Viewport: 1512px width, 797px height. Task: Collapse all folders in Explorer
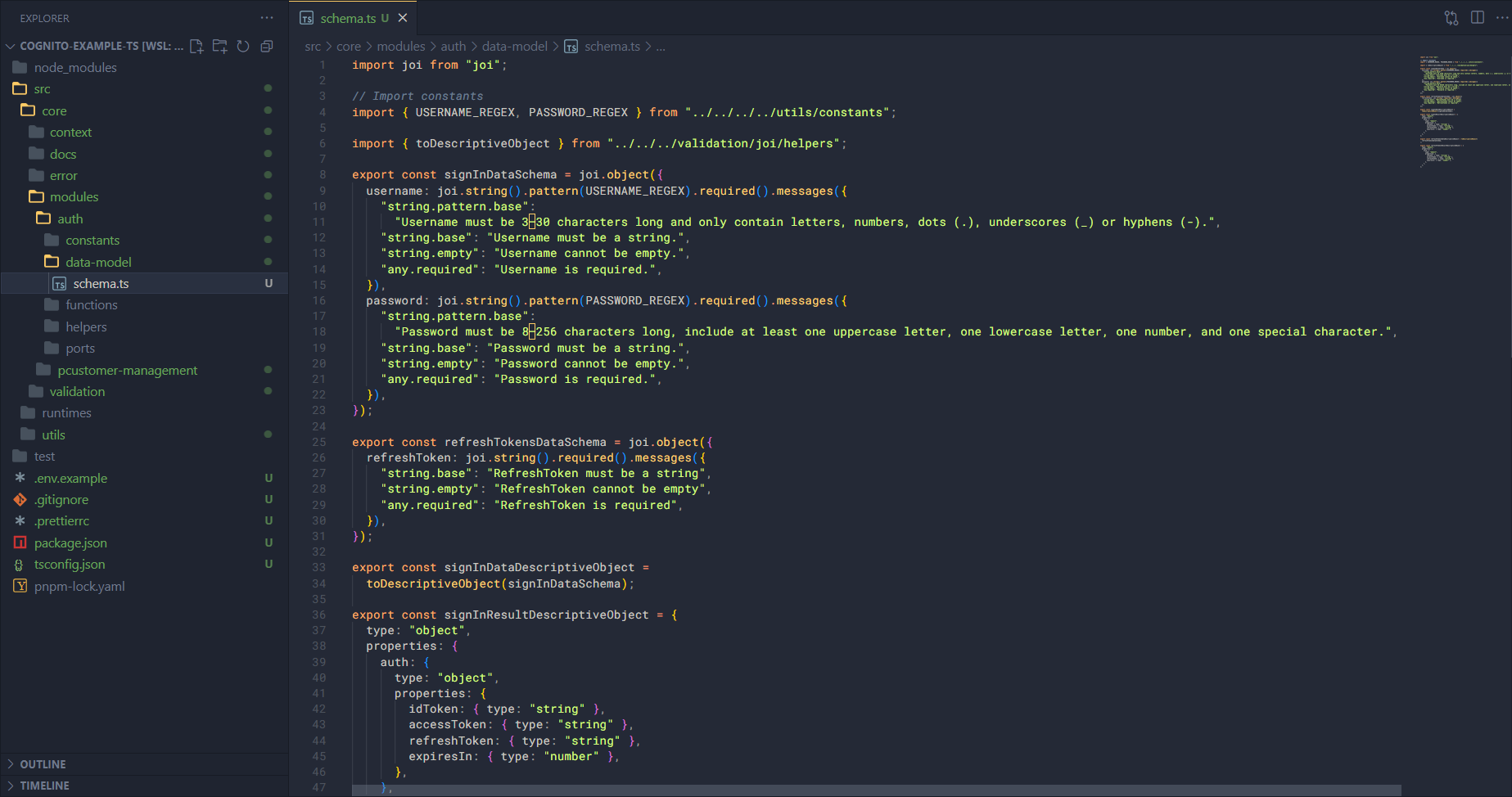tap(266, 47)
